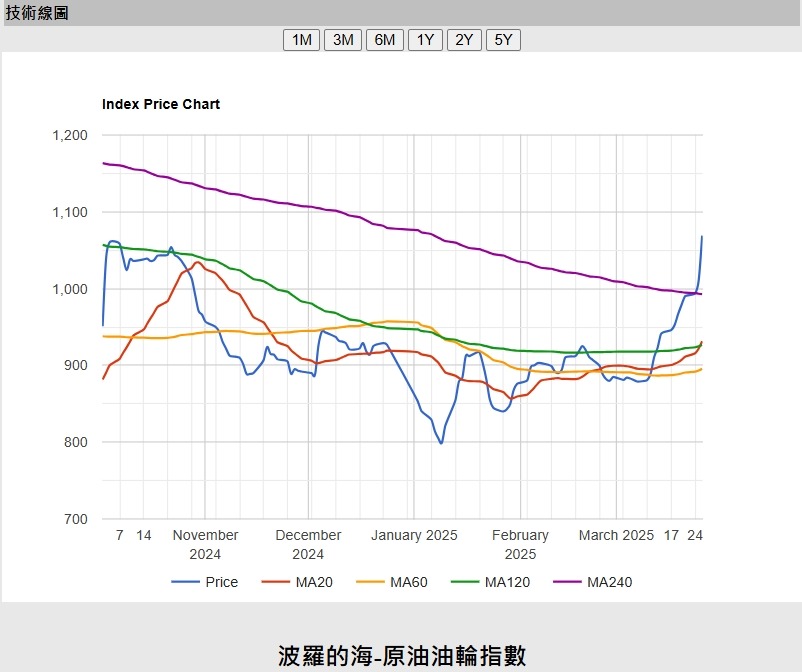Viewport: 802px width, 672px height.
Task: Select the 1M time range button
Action: [301, 40]
